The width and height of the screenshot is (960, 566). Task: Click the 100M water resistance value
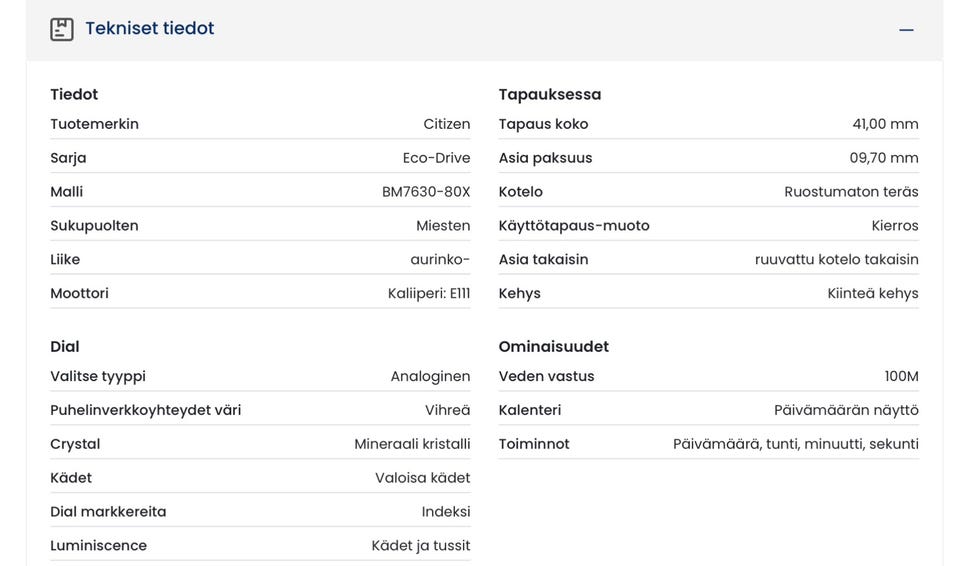[x=901, y=377]
